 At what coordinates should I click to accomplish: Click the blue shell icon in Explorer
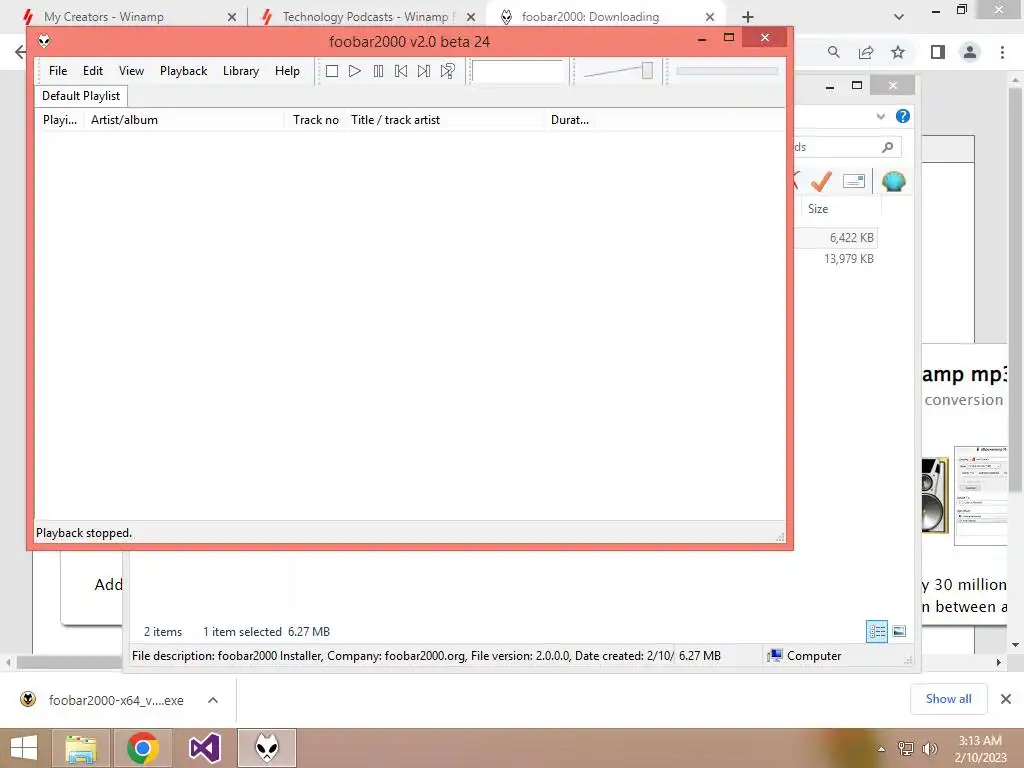pos(893,181)
